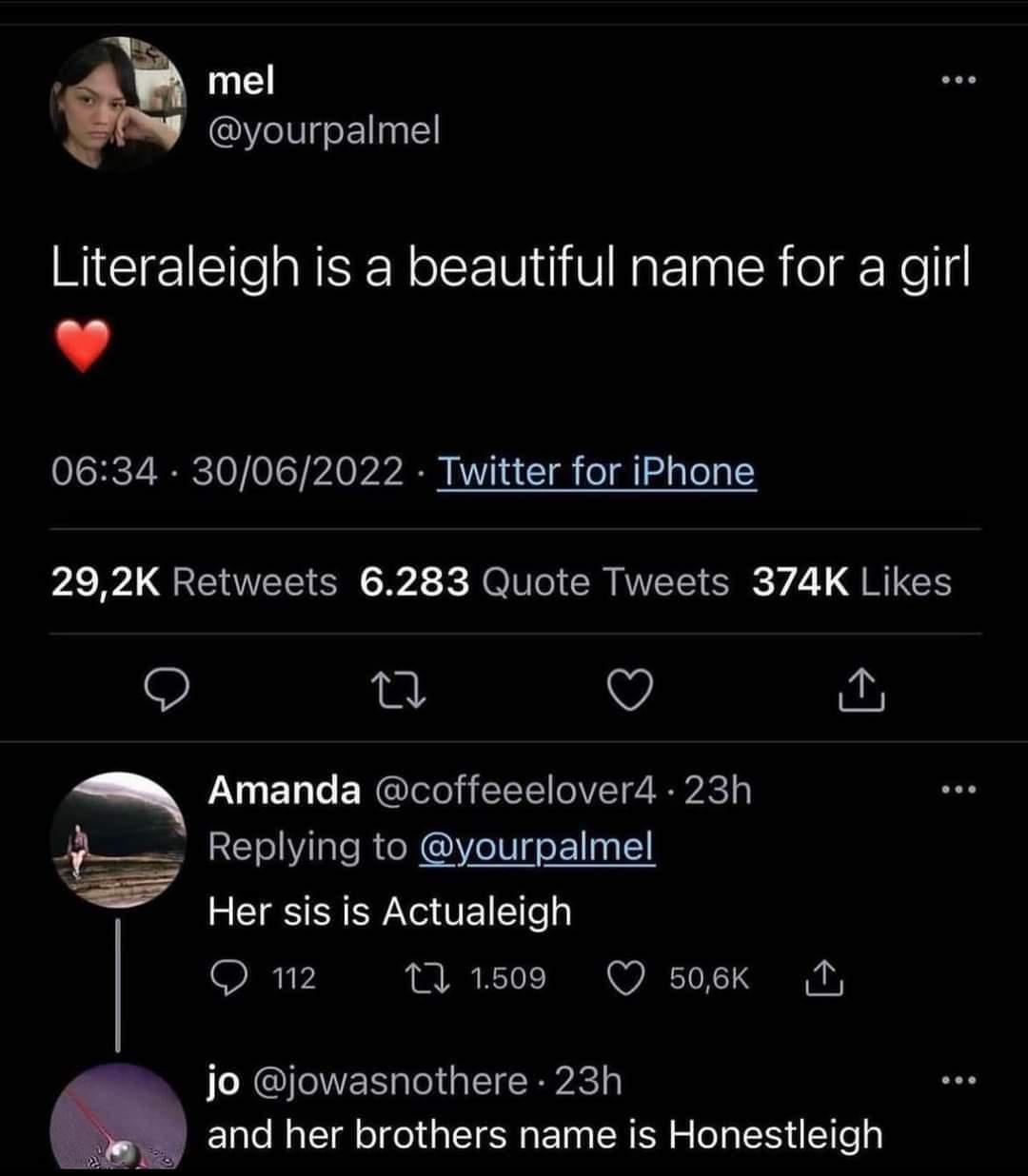Open the @yourpalmel mention in Amanda's reply
Screen dimensions: 1028x1176
pyautogui.click(x=537, y=846)
